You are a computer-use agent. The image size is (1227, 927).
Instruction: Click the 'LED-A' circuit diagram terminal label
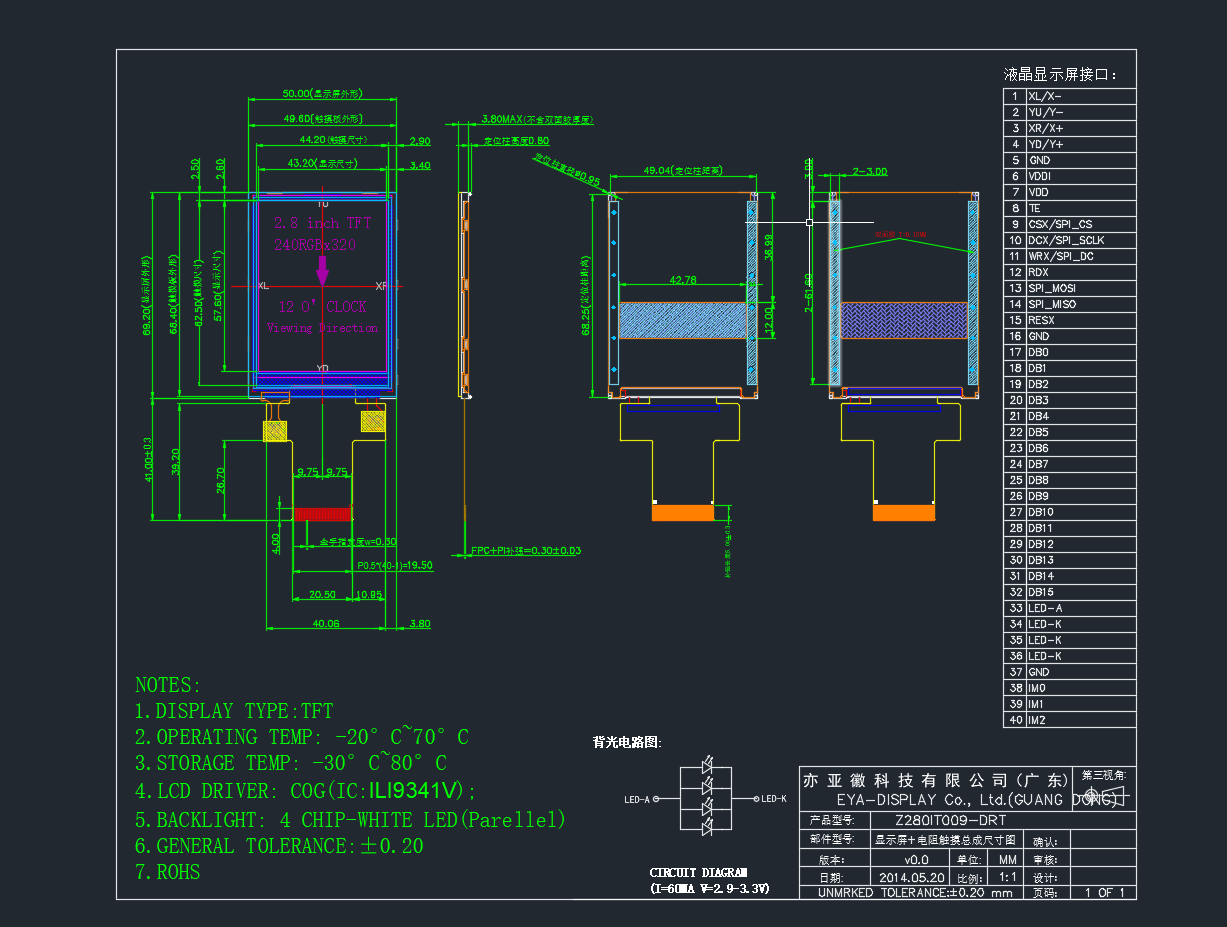(x=637, y=799)
